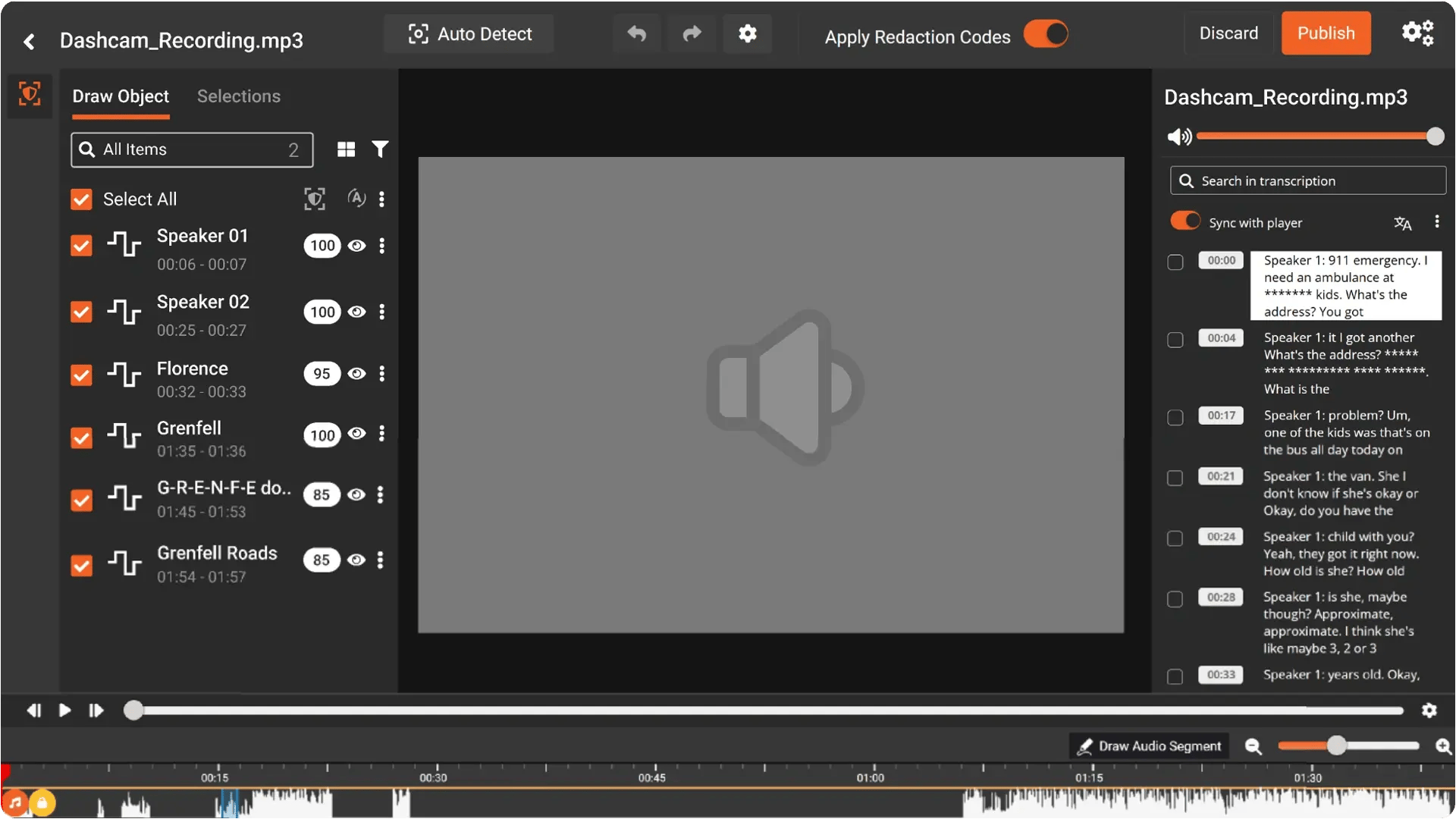Zoom in the timeline
This screenshot has width=1456, height=819.
coord(1443,747)
